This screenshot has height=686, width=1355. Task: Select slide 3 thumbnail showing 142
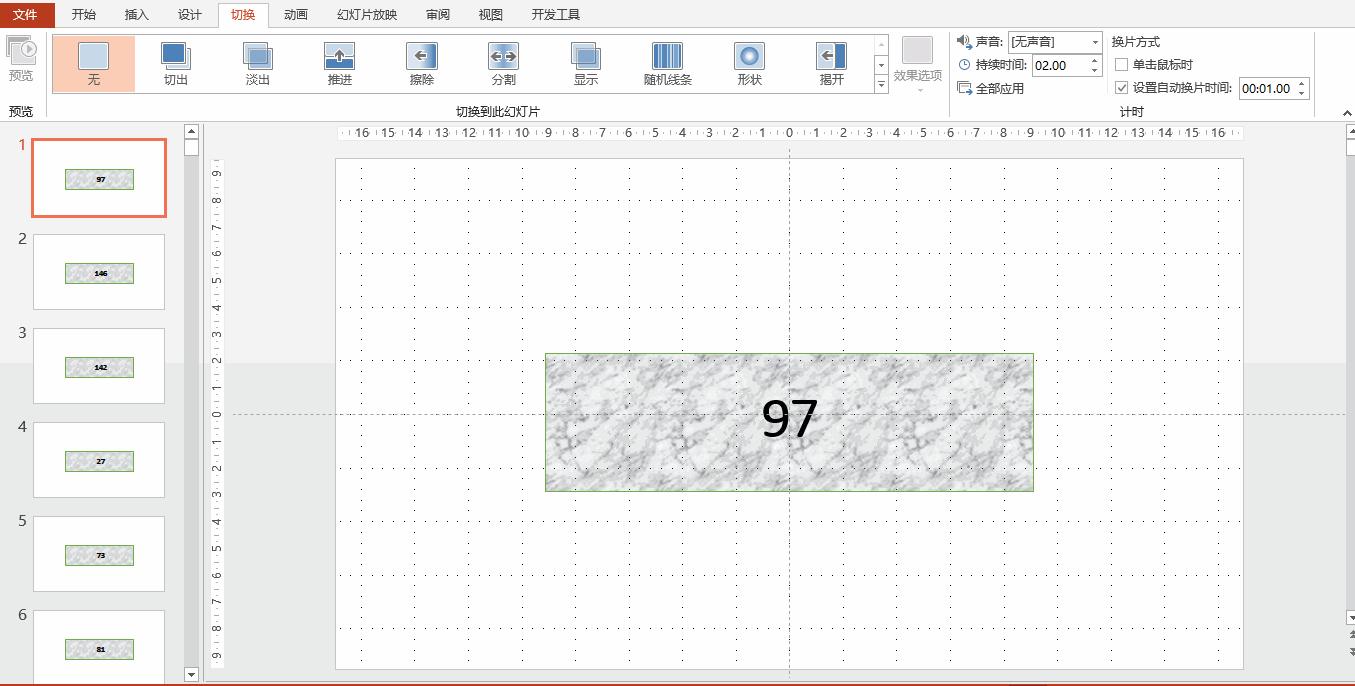[99, 366]
